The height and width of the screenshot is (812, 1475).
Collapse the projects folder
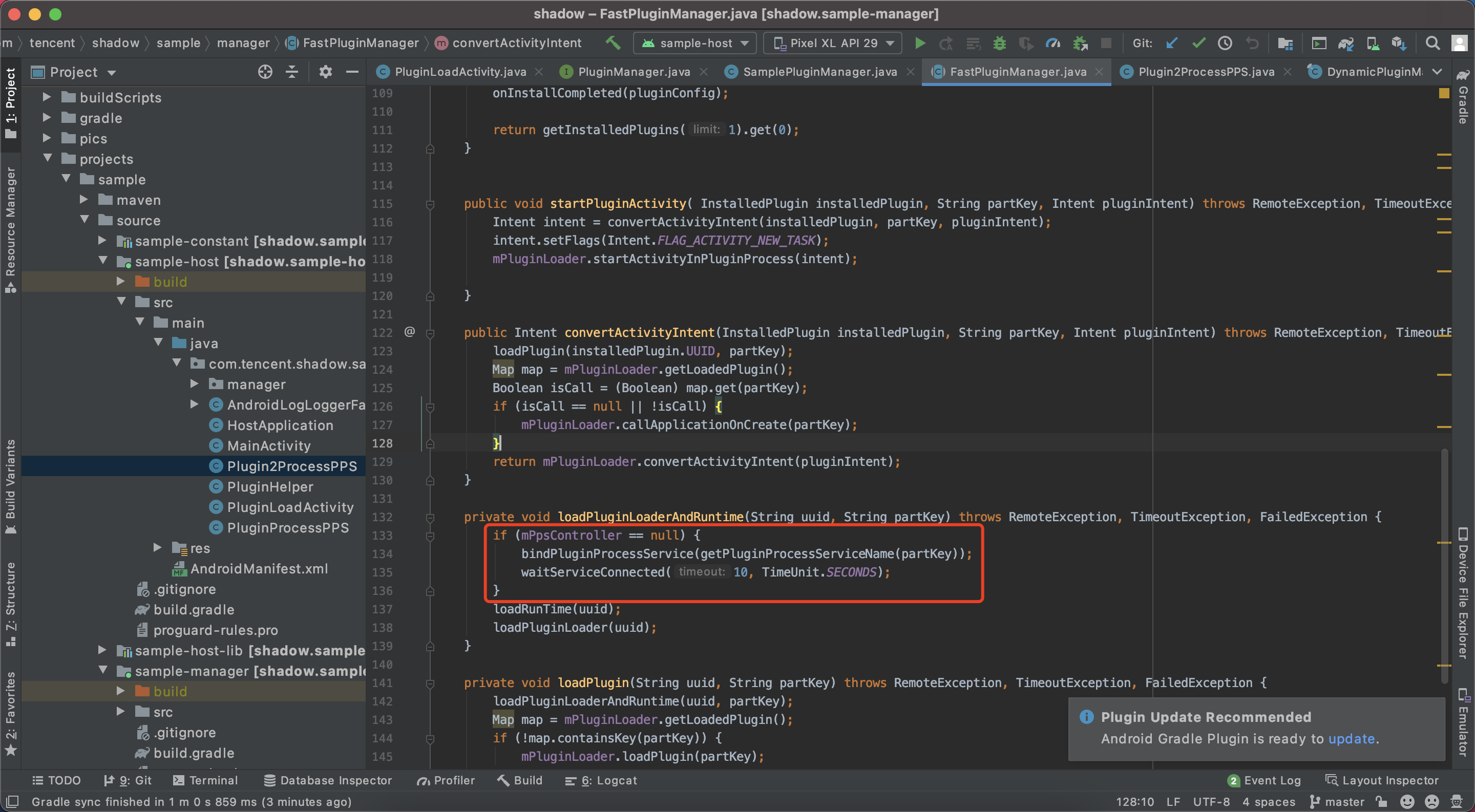coord(47,159)
